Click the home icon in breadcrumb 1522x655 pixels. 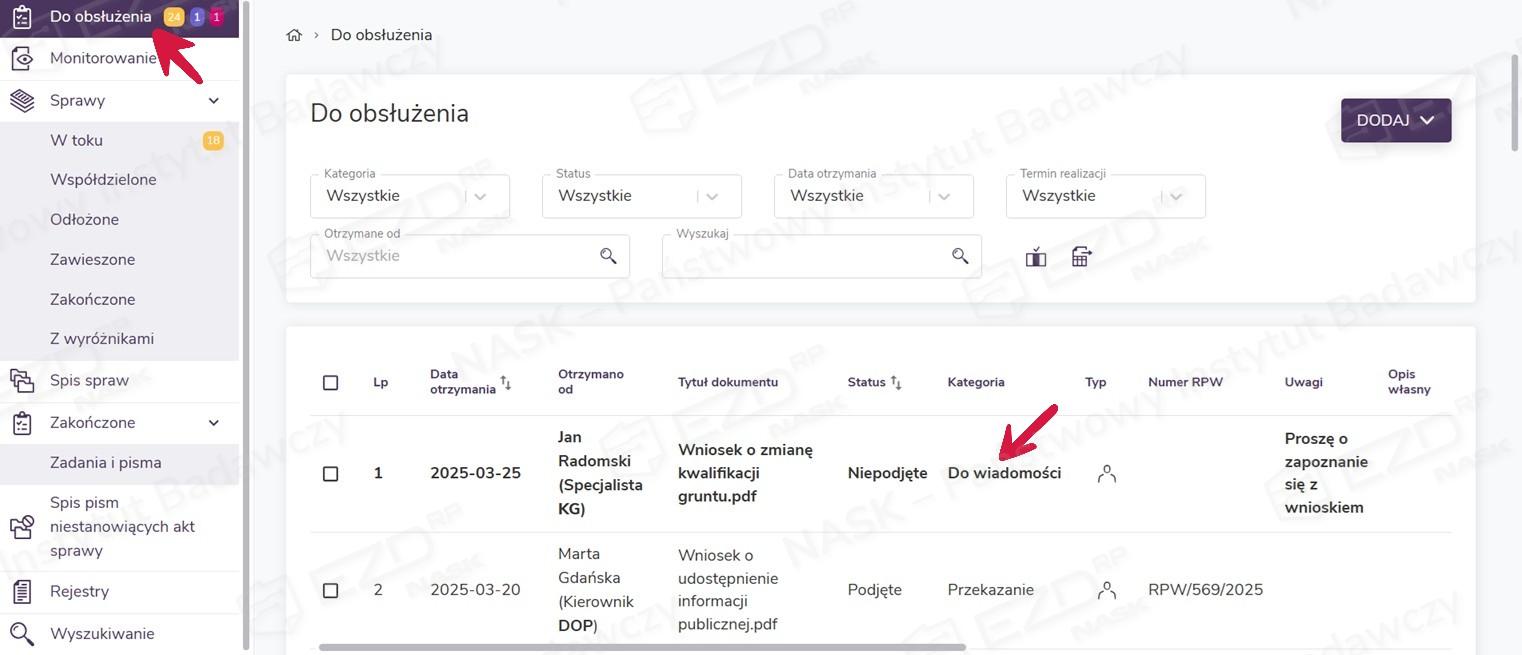click(294, 35)
